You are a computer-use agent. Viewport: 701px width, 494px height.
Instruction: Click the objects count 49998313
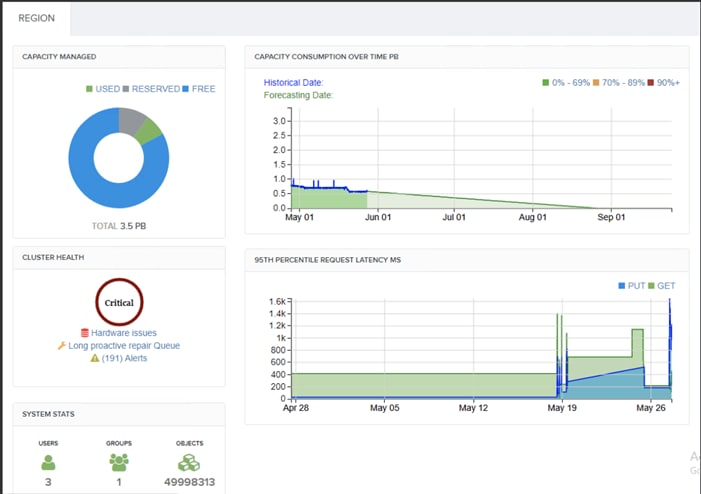(190, 482)
